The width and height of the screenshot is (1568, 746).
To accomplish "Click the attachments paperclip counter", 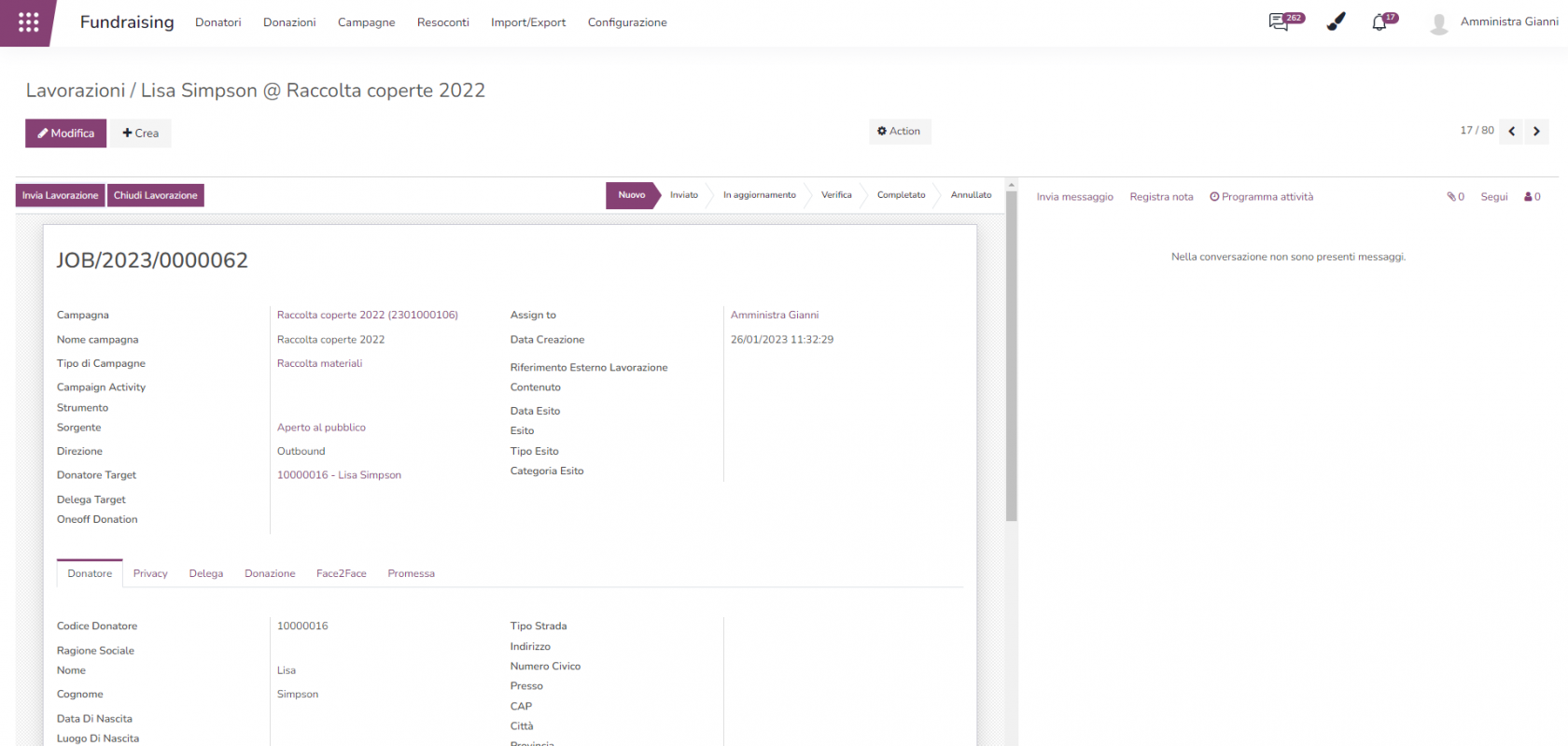I will click(1455, 197).
